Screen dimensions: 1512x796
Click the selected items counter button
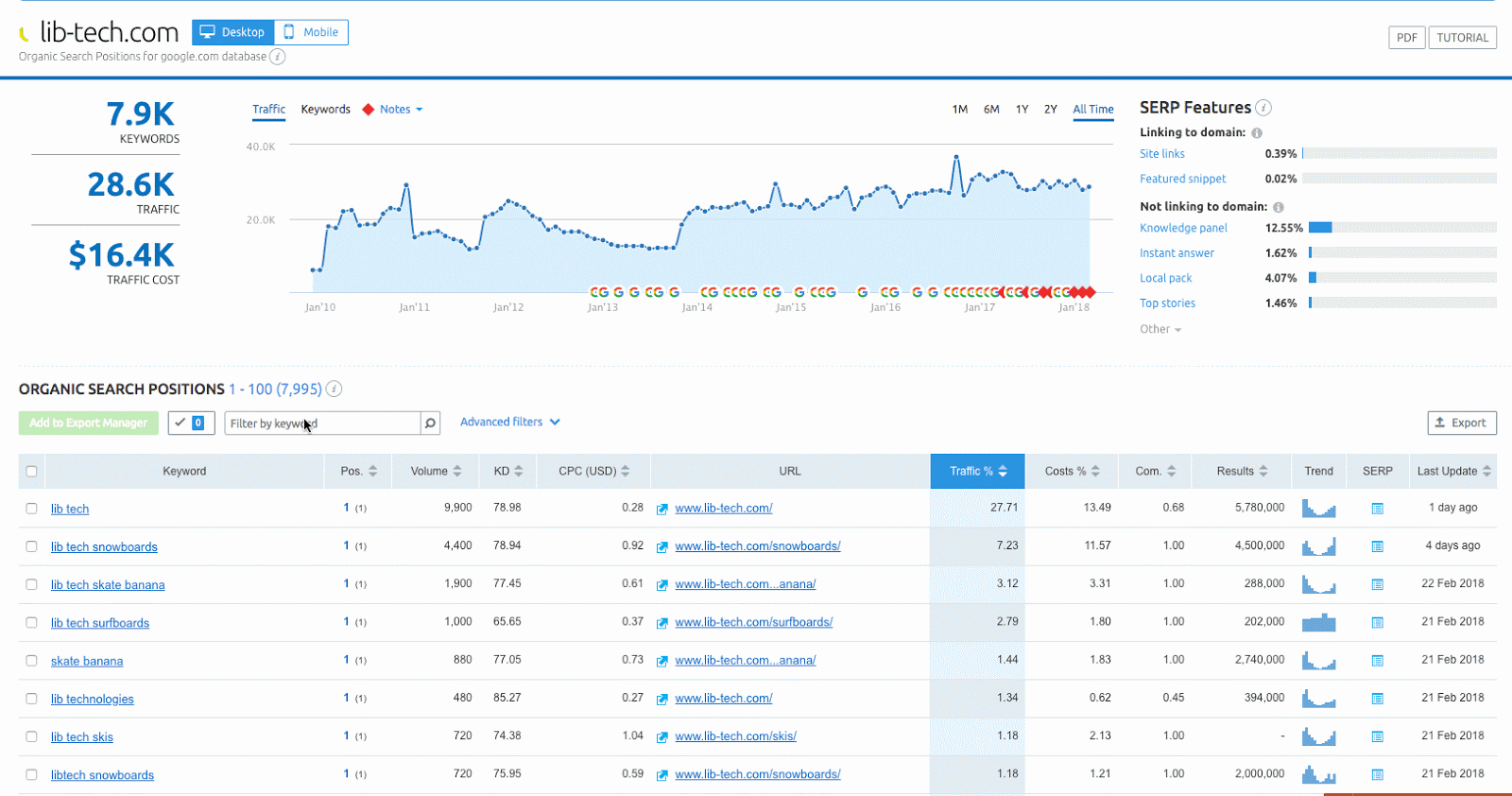coord(191,423)
